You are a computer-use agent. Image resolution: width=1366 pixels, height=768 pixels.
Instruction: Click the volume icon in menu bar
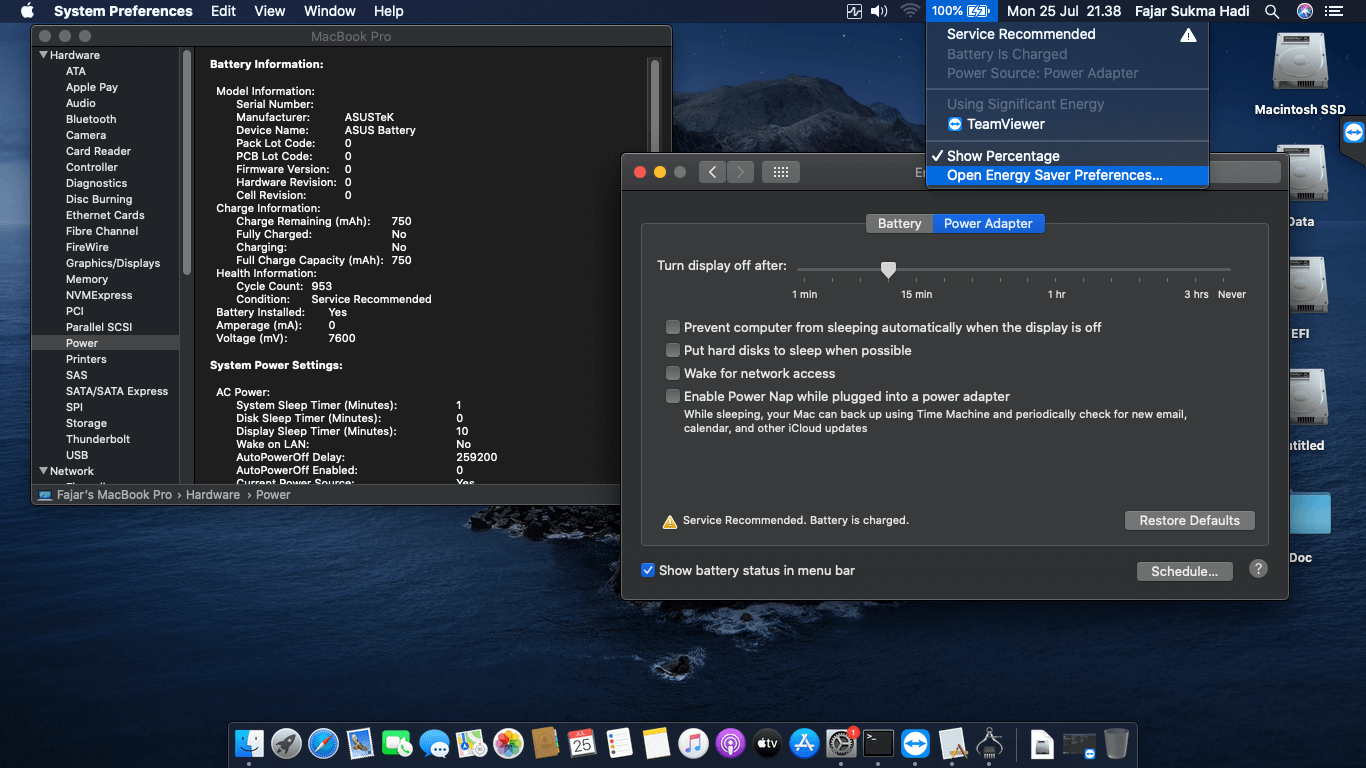(x=879, y=11)
